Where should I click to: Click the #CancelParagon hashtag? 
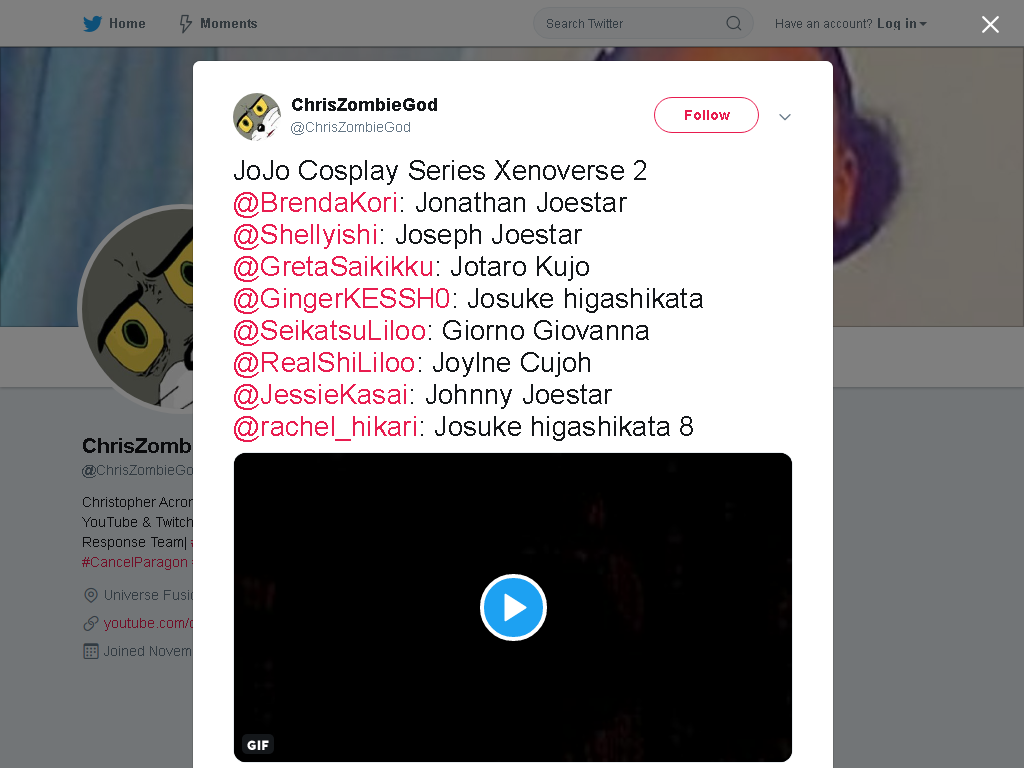click(x=135, y=562)
